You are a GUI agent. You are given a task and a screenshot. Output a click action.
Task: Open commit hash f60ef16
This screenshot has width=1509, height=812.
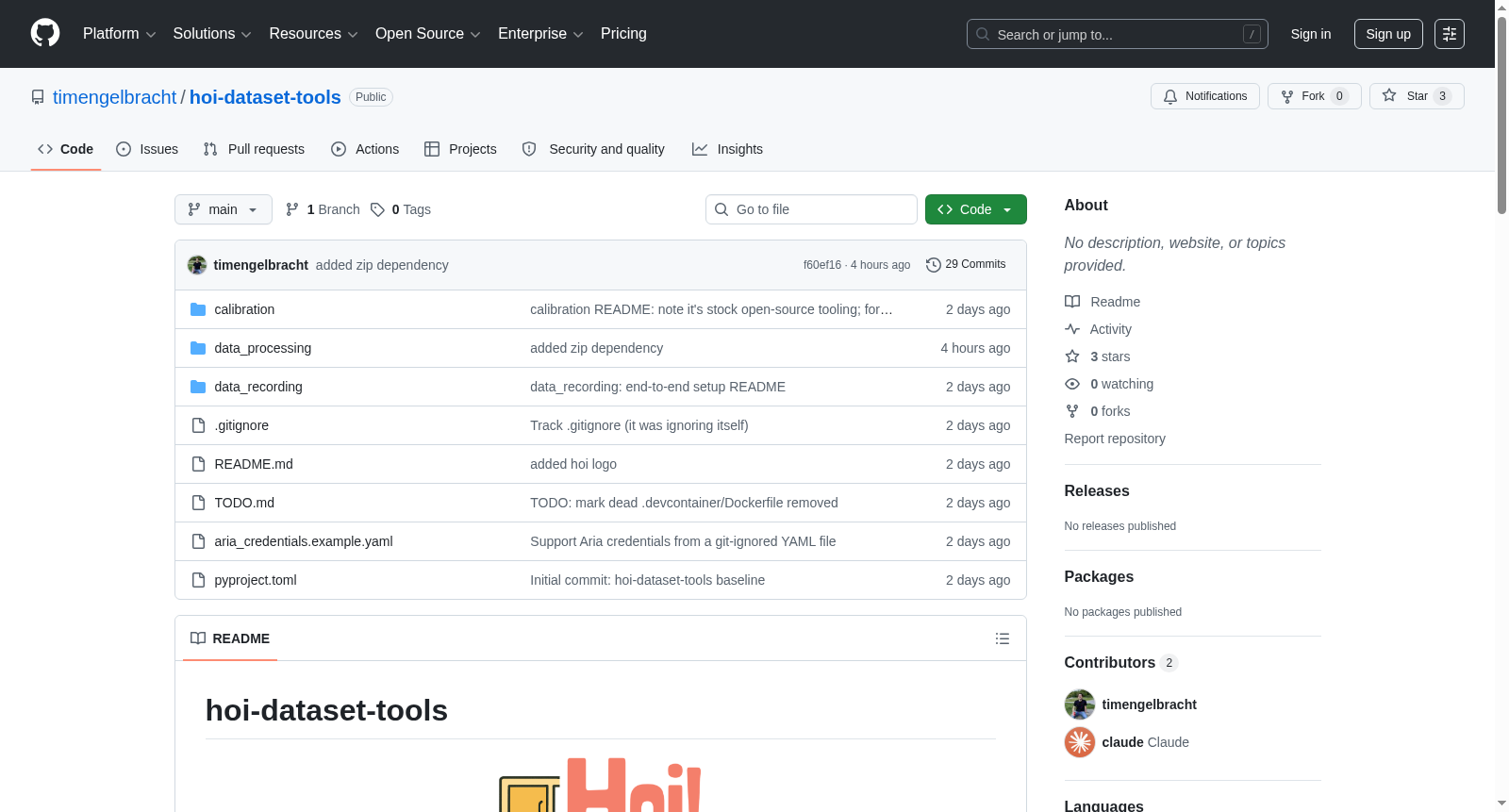(x=822, y=265)
